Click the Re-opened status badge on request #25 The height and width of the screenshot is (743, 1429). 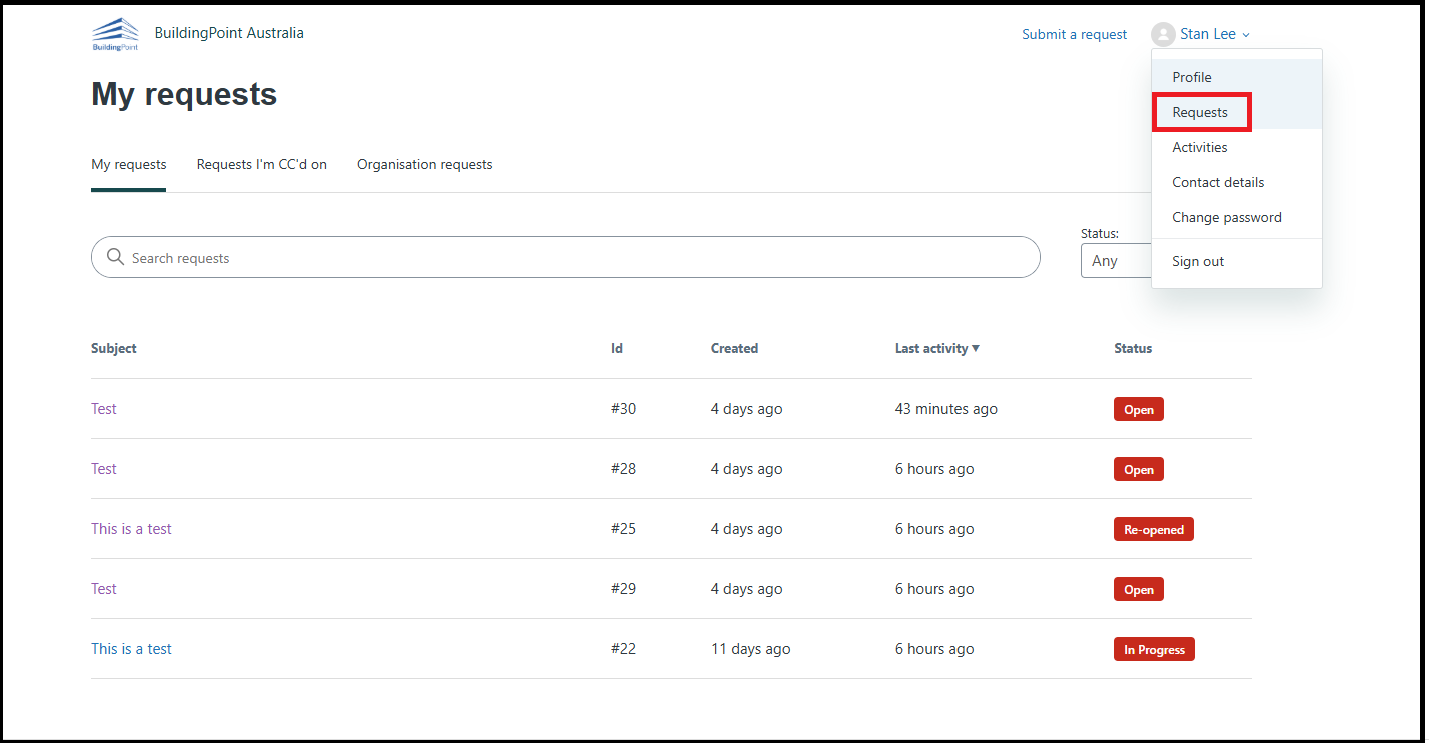click(x=1153, y=528)
